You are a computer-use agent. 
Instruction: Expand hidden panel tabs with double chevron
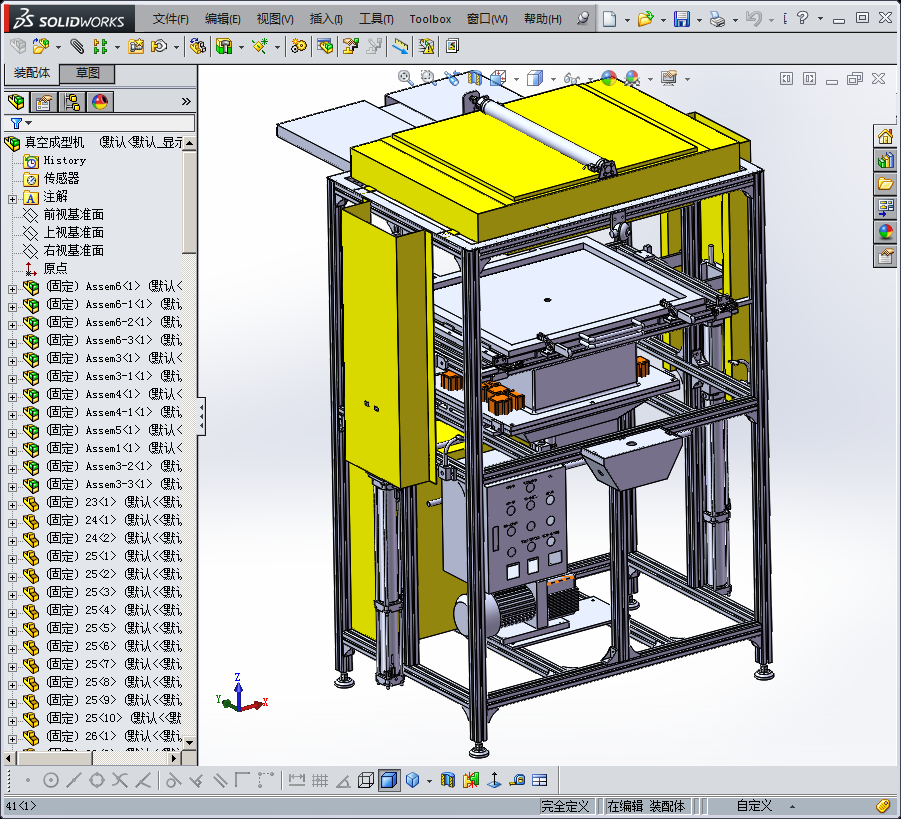(186, 102)
